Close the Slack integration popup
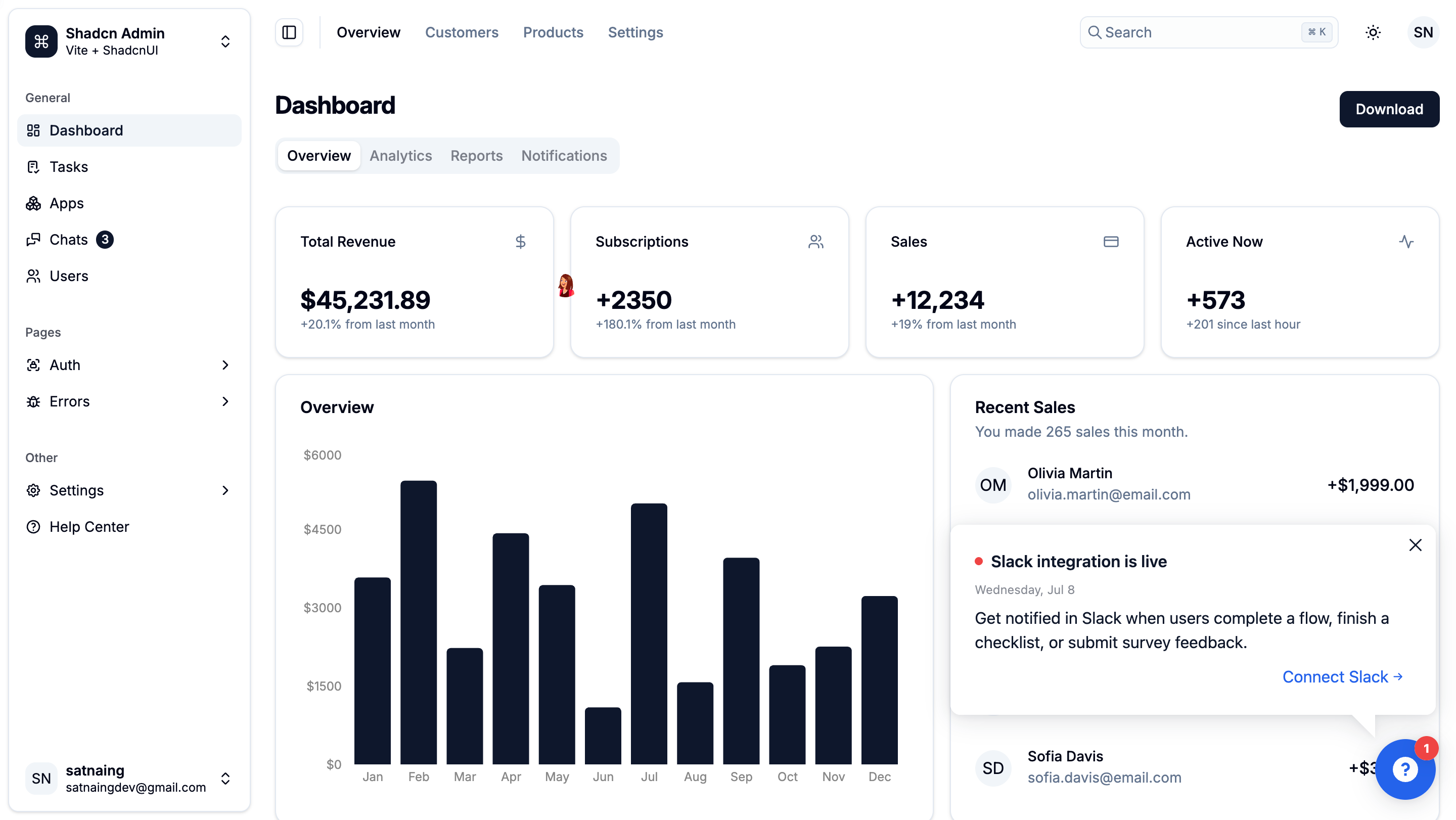 (1416, 545)
